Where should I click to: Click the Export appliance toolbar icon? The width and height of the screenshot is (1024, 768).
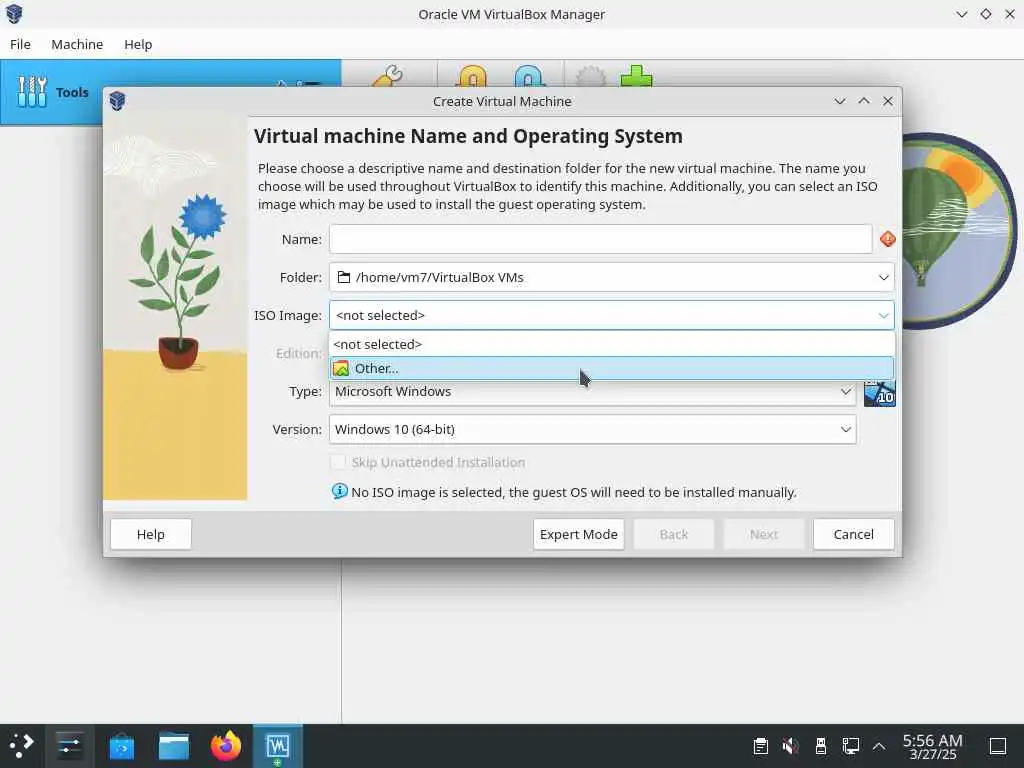click(x=529, y=76)
